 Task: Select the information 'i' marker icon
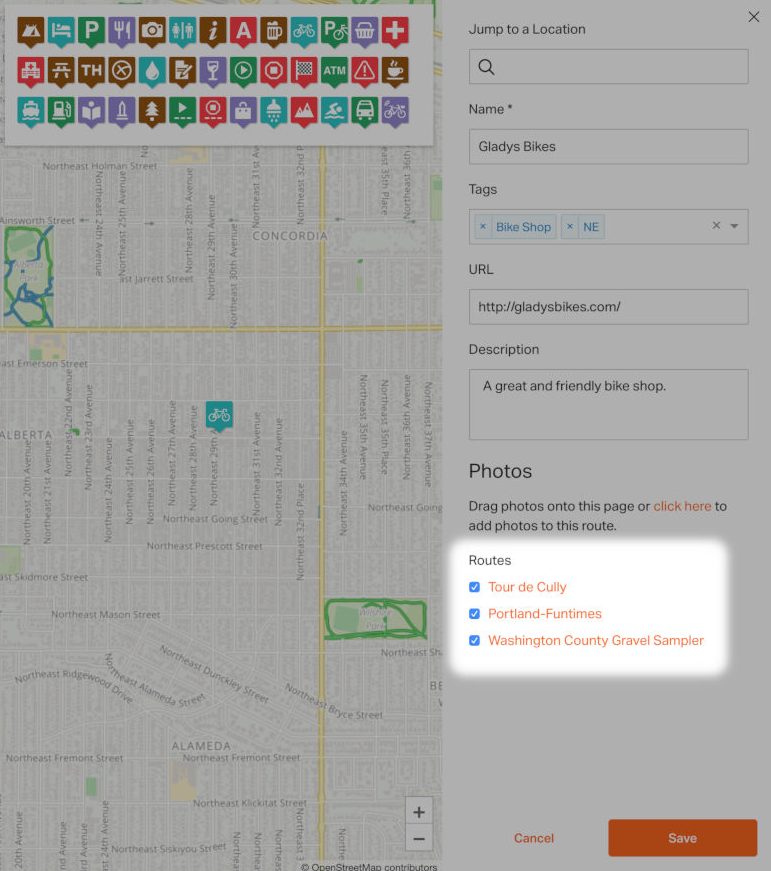point(213,31)
